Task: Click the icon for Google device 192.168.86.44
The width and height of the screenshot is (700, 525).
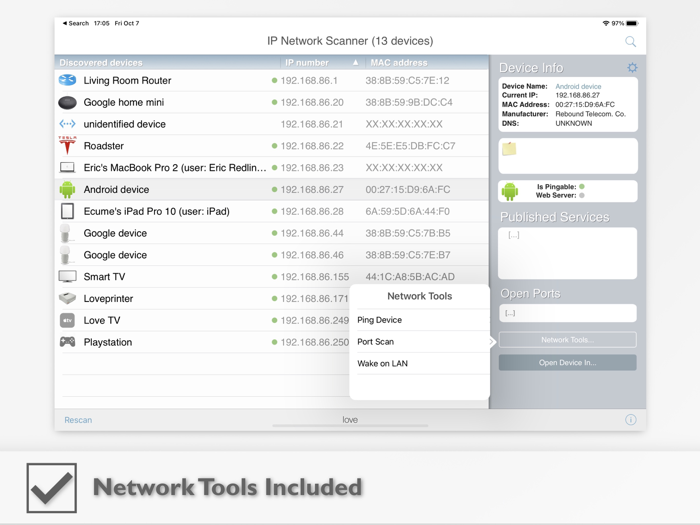Action: coord(66,233)
